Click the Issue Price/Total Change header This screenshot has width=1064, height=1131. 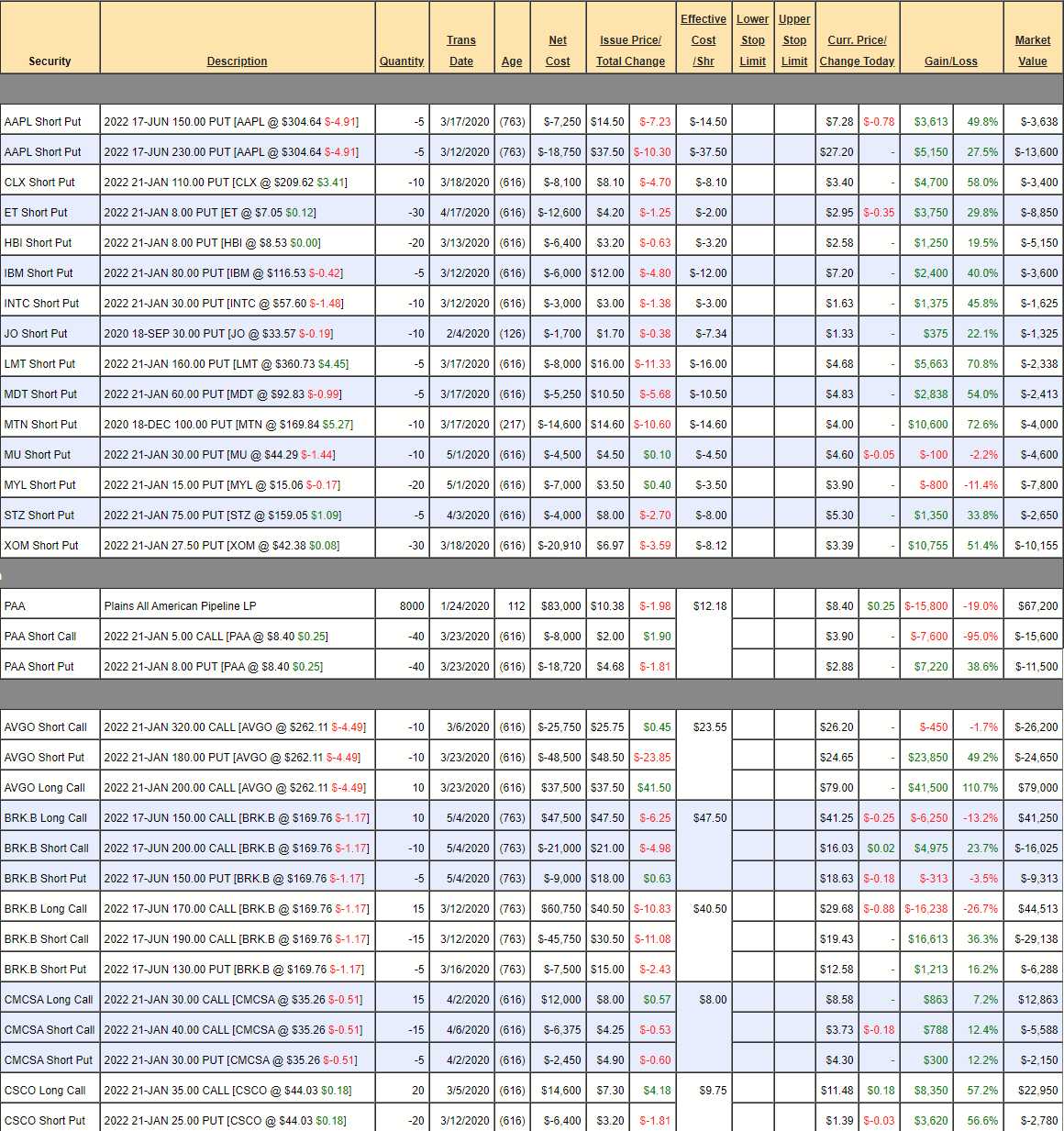coord(630,50)
